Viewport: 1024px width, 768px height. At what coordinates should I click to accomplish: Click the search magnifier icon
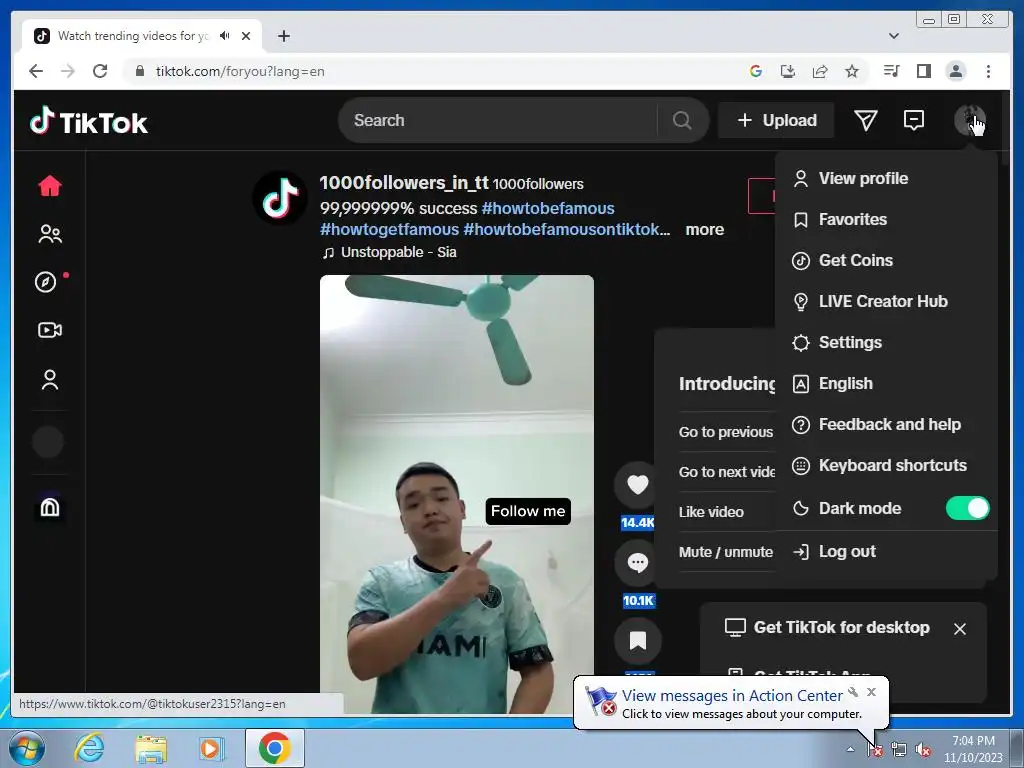[x=682, y=120]
